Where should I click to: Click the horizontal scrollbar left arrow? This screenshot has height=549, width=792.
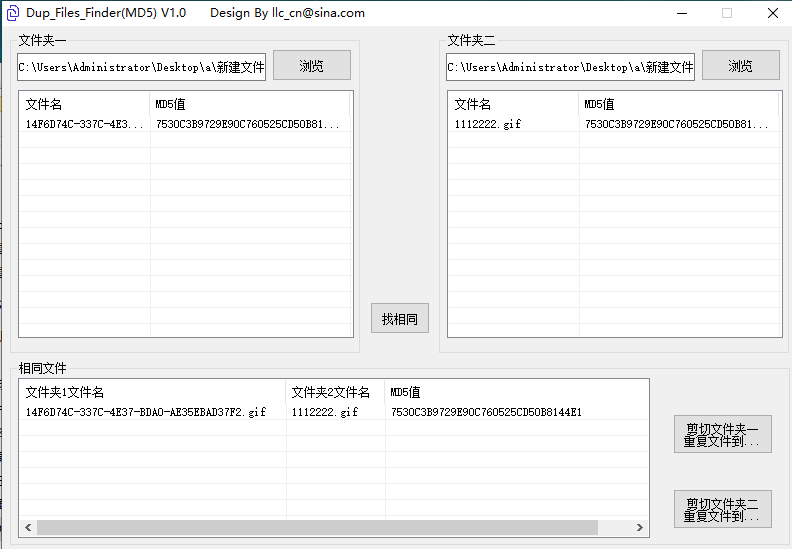click(28, 527)
